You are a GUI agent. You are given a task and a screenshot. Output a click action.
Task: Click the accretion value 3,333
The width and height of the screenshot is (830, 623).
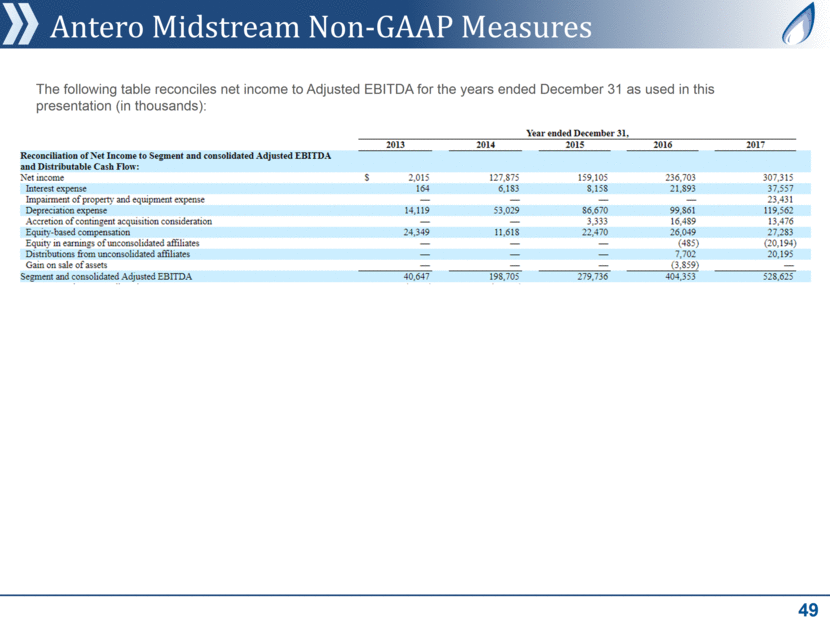[x=598, y=221]
